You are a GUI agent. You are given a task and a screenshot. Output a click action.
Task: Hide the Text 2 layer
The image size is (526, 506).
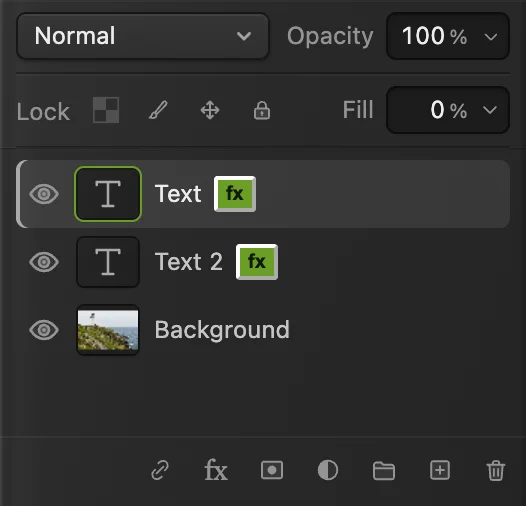point(44,262)
